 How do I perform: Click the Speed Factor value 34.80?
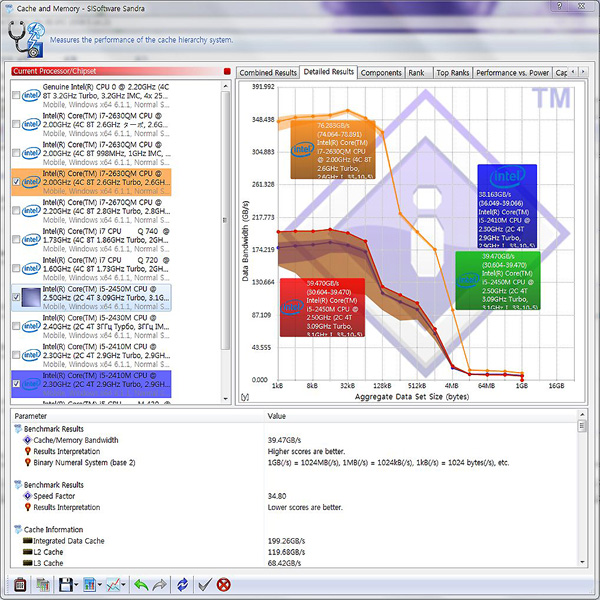click(x=277, y=496)
